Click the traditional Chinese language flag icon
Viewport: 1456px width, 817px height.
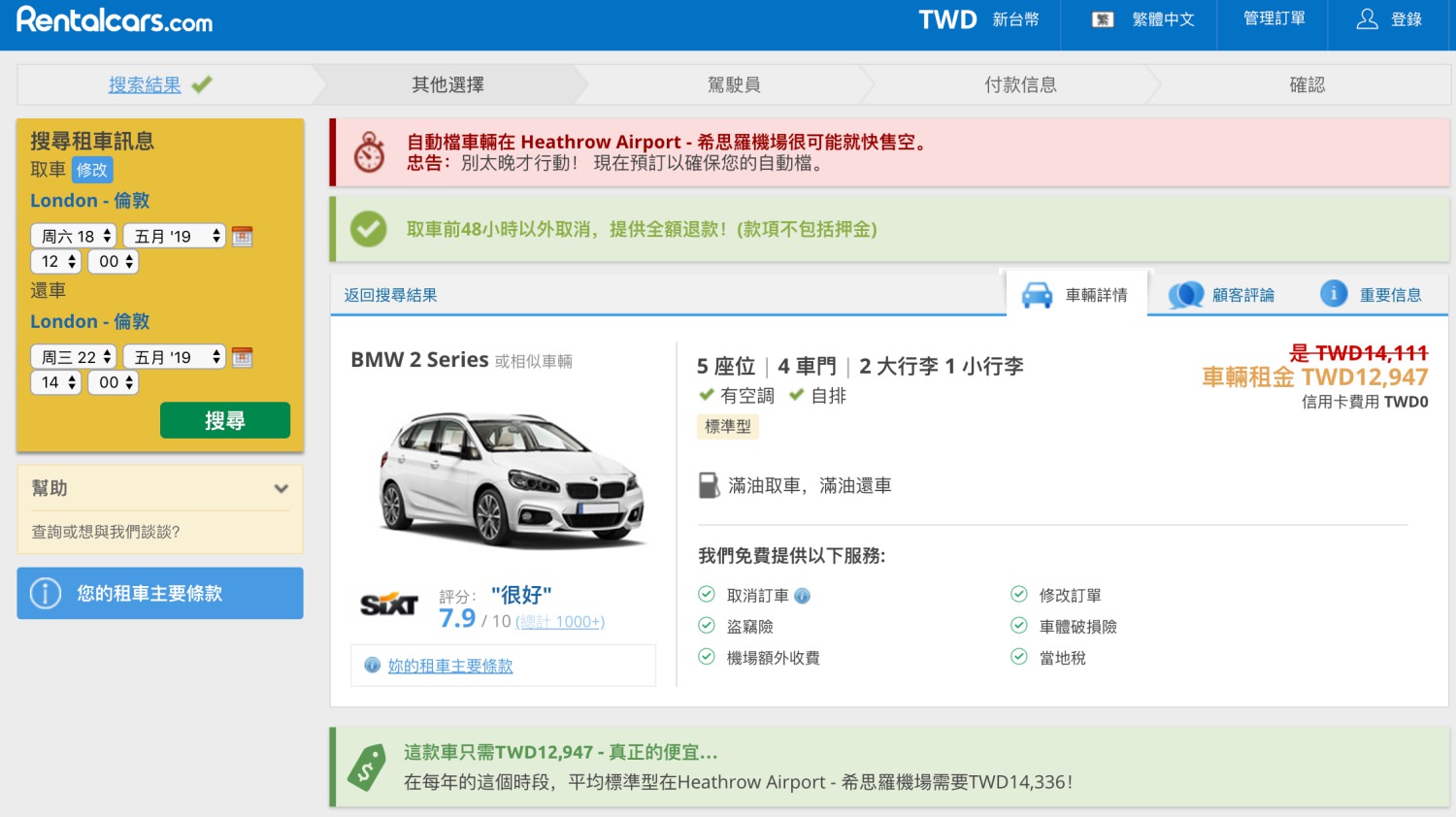[x=1103, y=19]
